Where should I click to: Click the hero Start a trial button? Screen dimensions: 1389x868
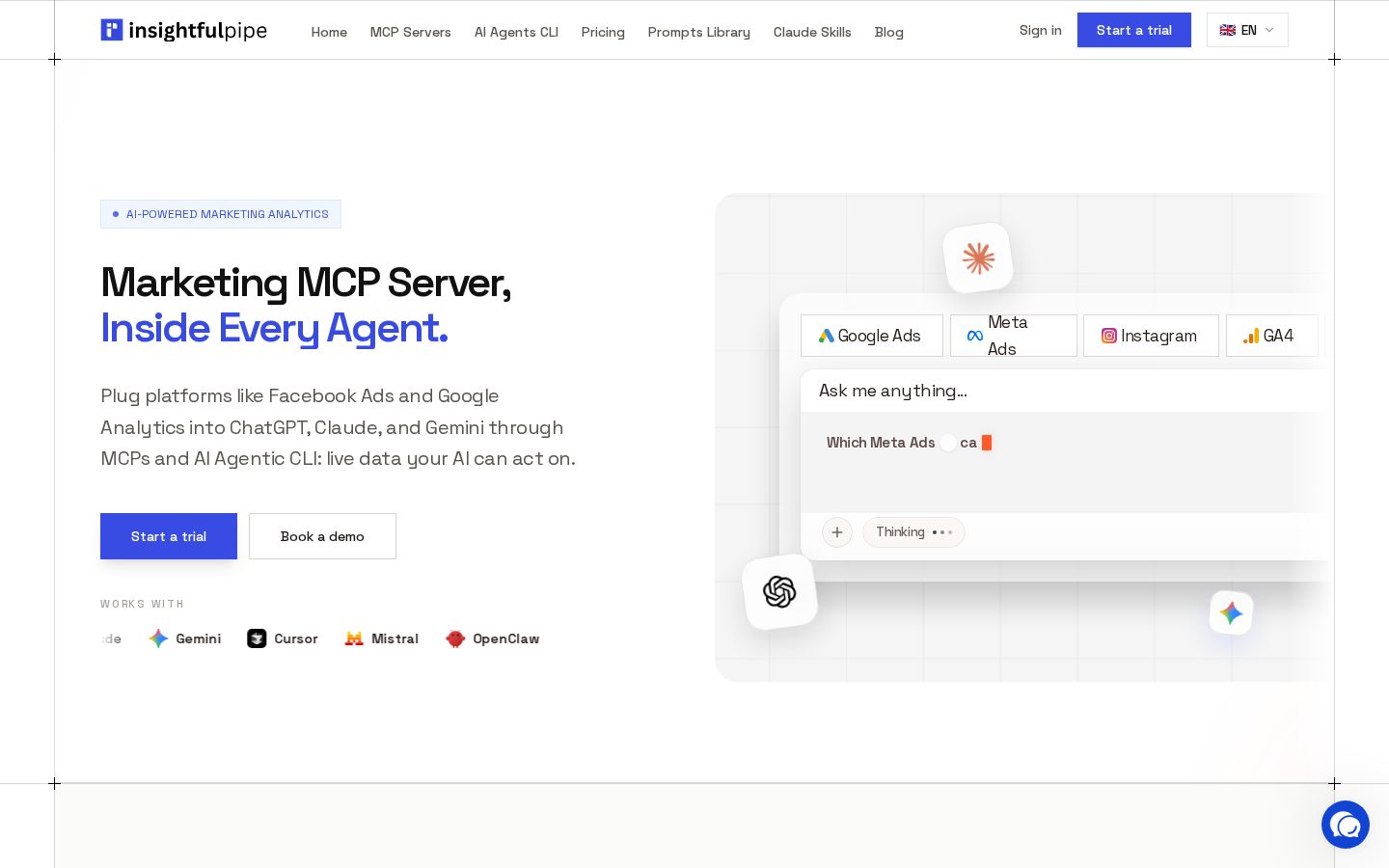point(169,536)
